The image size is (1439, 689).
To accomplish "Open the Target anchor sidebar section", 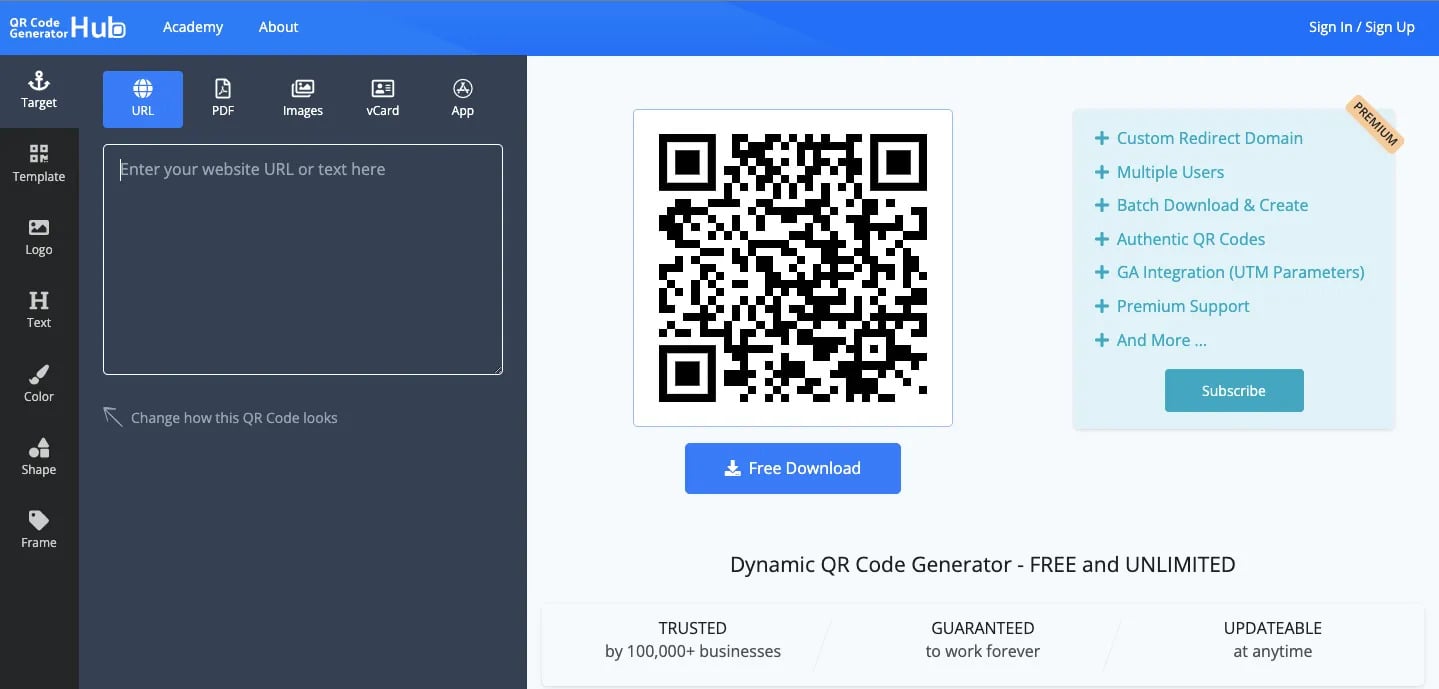I will tap(39, 91).
